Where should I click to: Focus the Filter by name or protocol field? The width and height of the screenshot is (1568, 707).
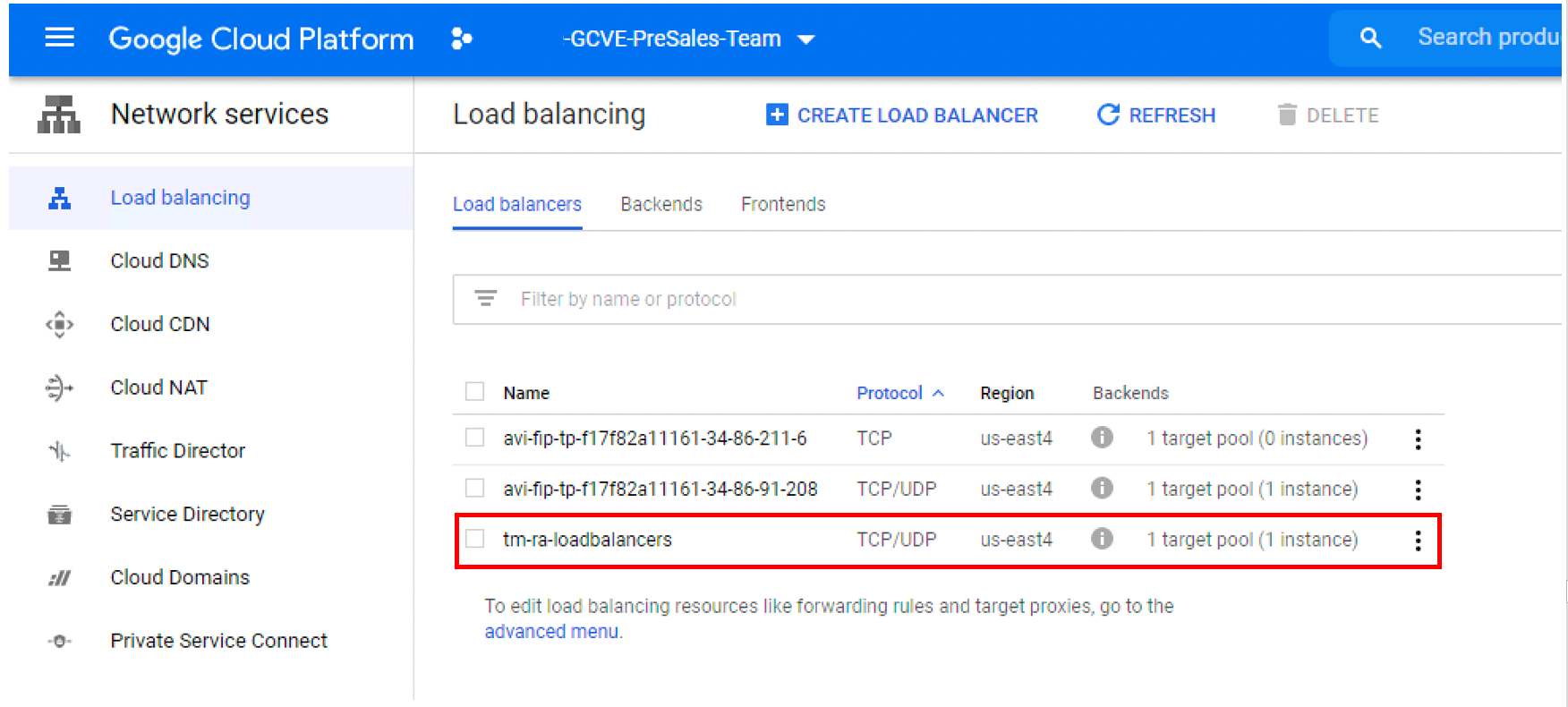tap(1007, 299)
